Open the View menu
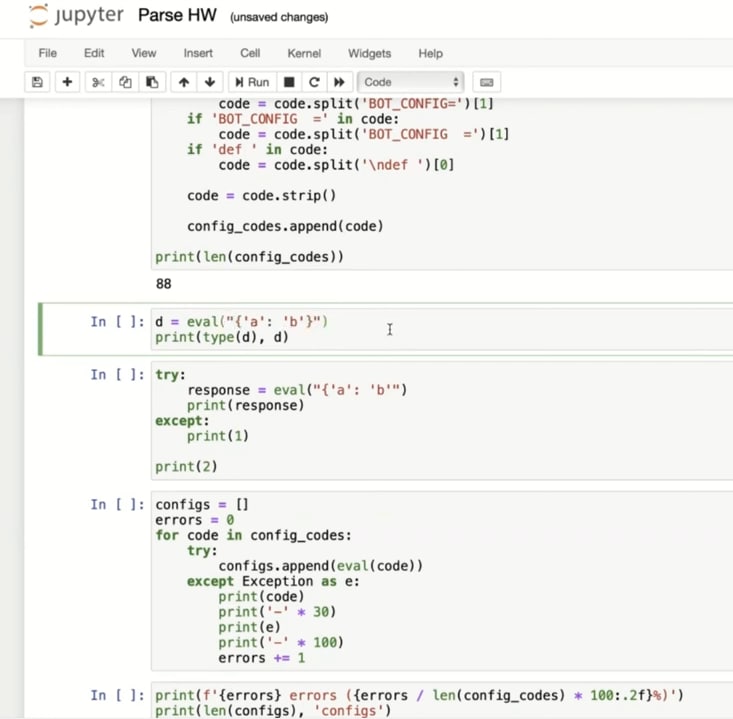The height and width of the screenshot is (719, 733). pyautogui.click(x=144, y=53)
